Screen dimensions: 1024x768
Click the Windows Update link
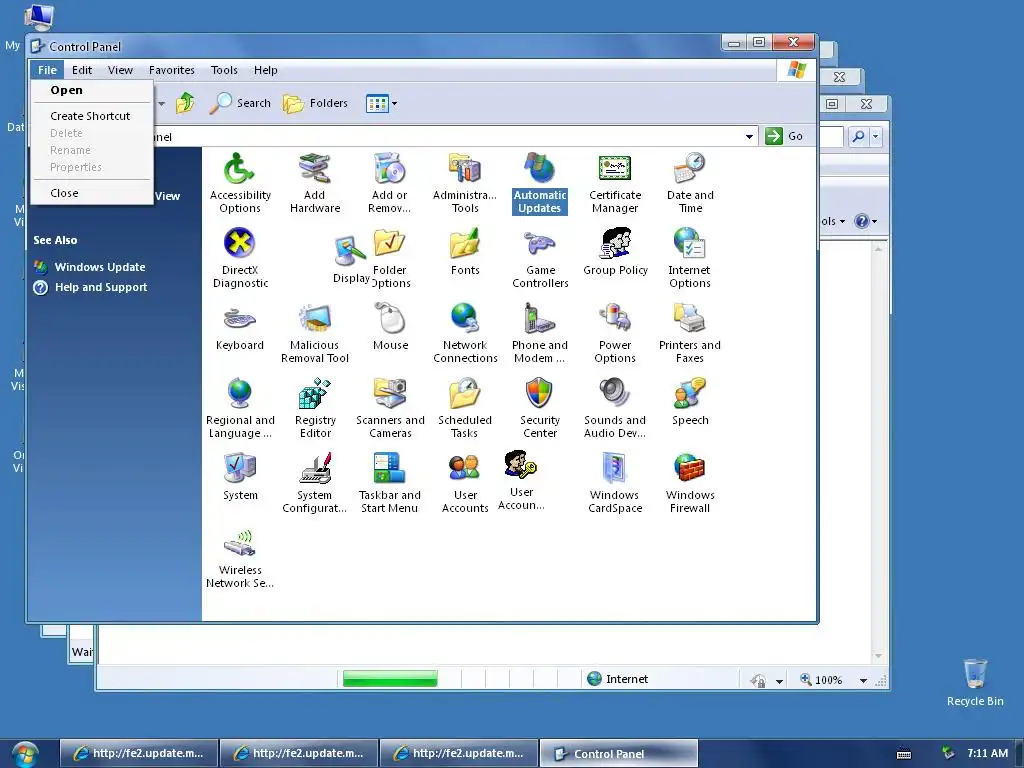point(100,266)
